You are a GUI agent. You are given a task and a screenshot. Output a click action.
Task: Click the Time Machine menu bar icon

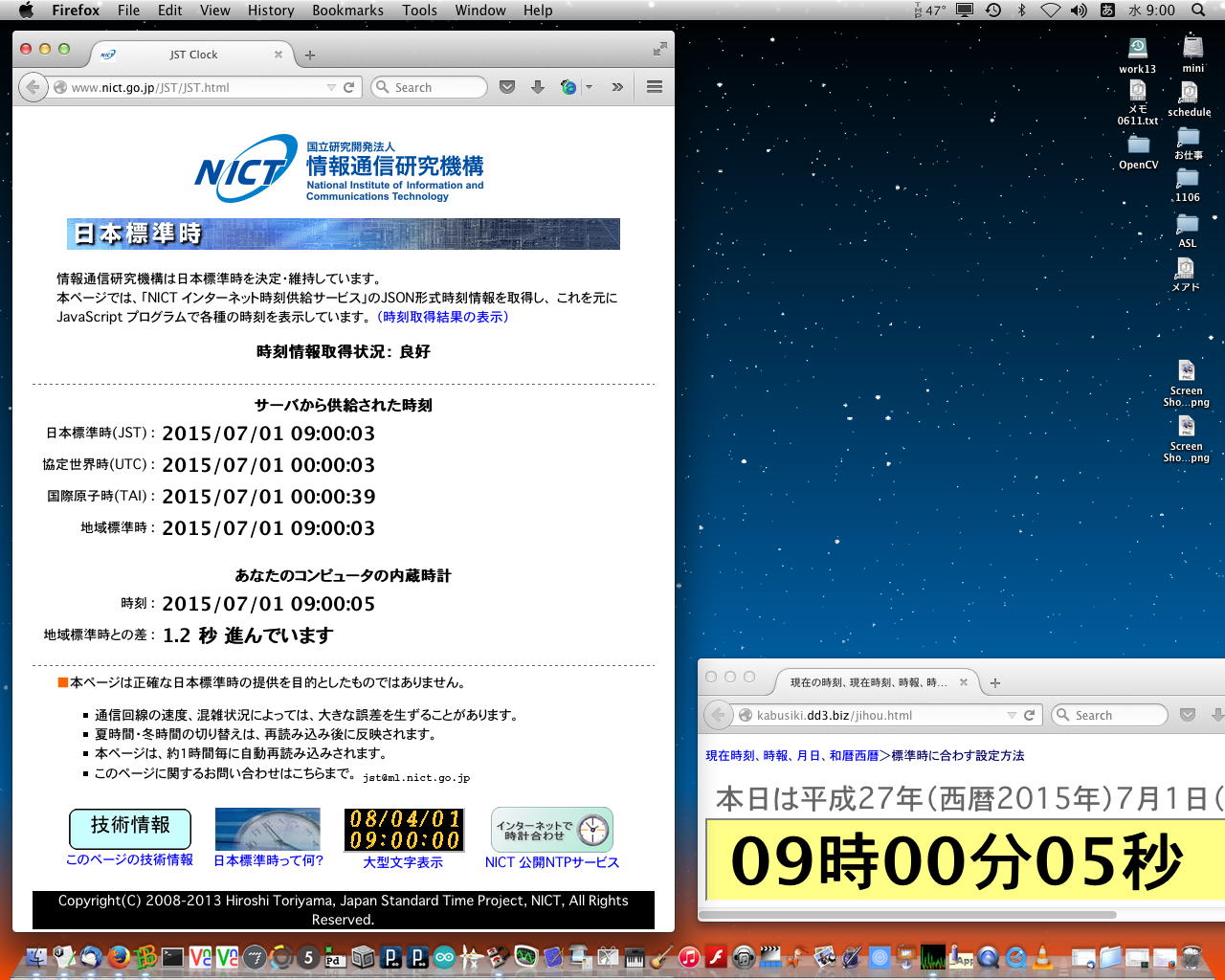tap(993, 11)
